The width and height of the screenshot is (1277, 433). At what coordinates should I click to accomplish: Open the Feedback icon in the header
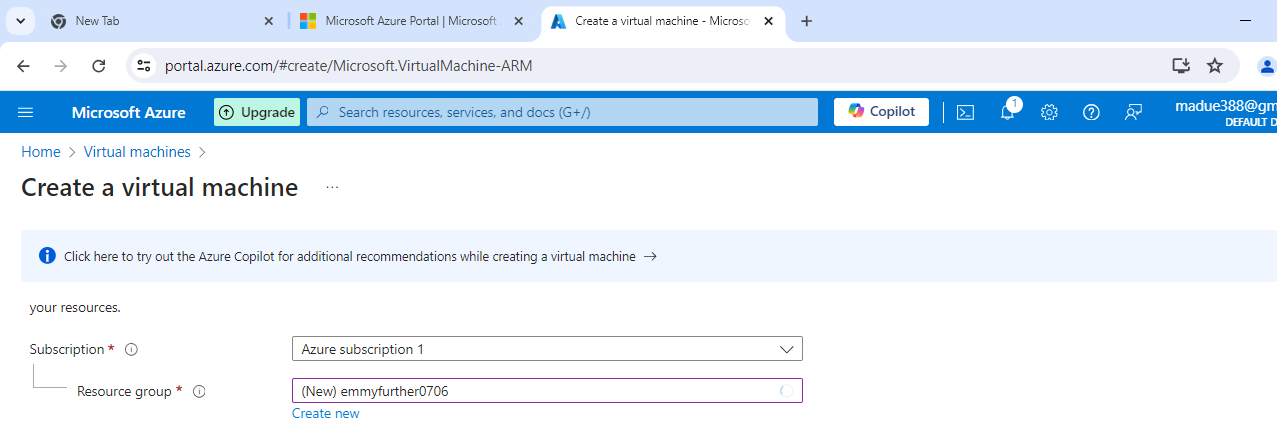pyautogui.click(x=1133, y=112)
